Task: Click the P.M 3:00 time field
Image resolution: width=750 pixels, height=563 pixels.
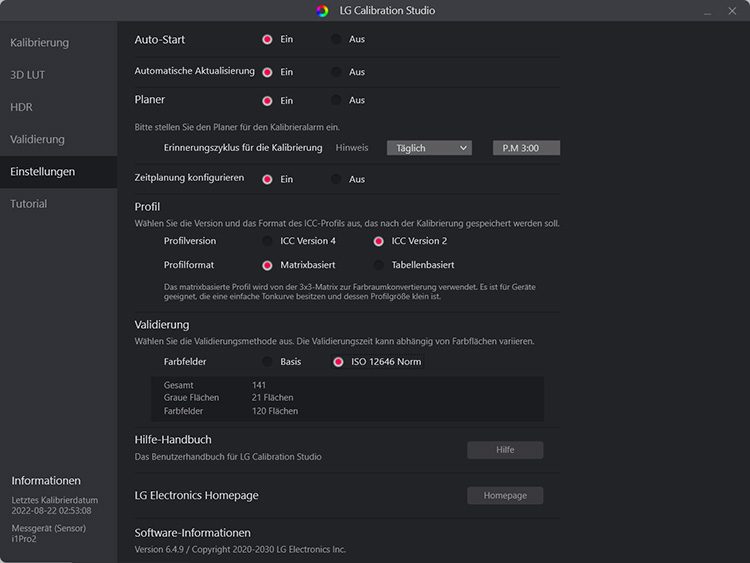Action: (x=526, y=148)
